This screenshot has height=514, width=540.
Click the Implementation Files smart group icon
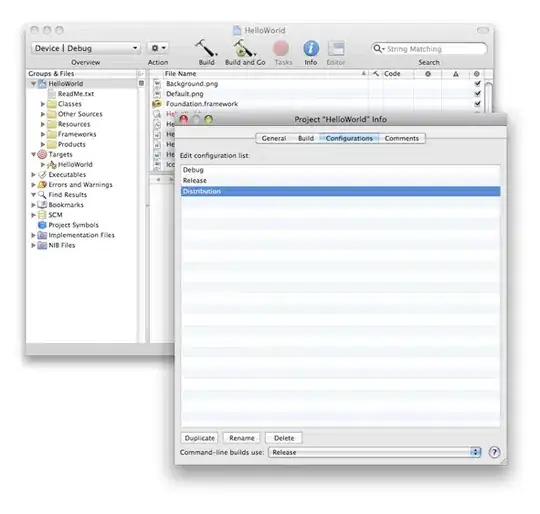tap(42, 235)
